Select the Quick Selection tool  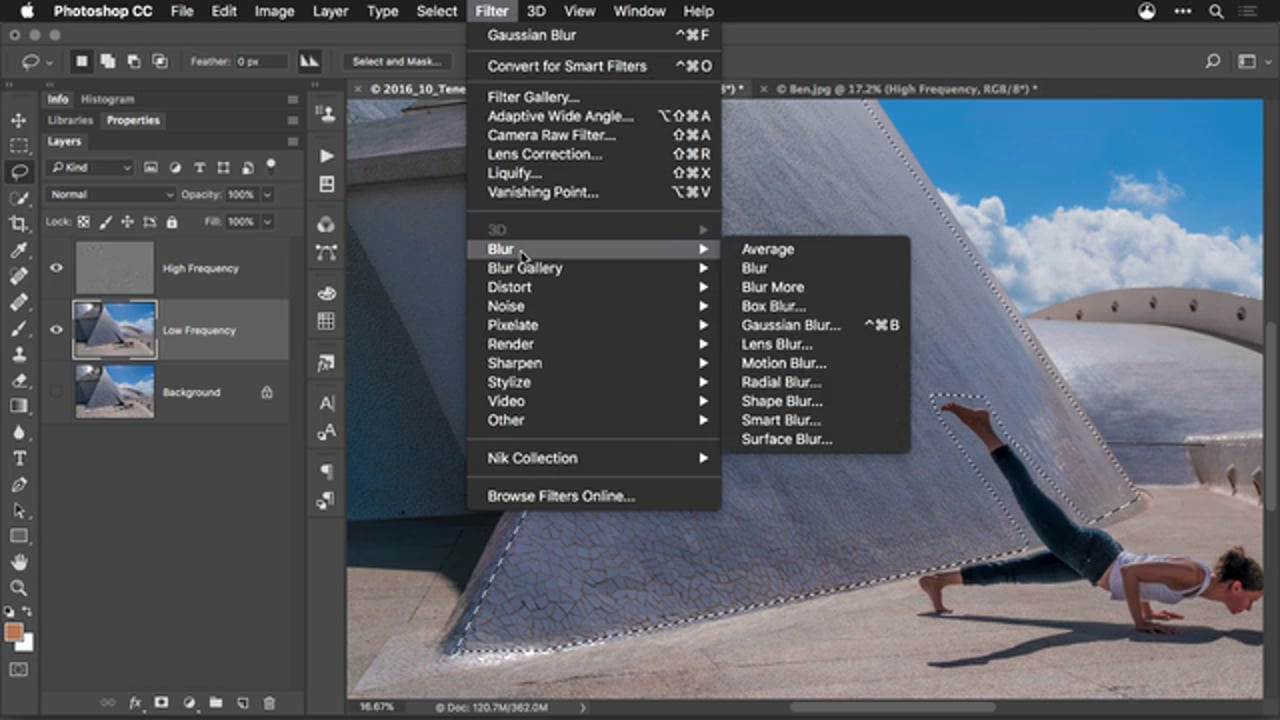tap(19, 198)
